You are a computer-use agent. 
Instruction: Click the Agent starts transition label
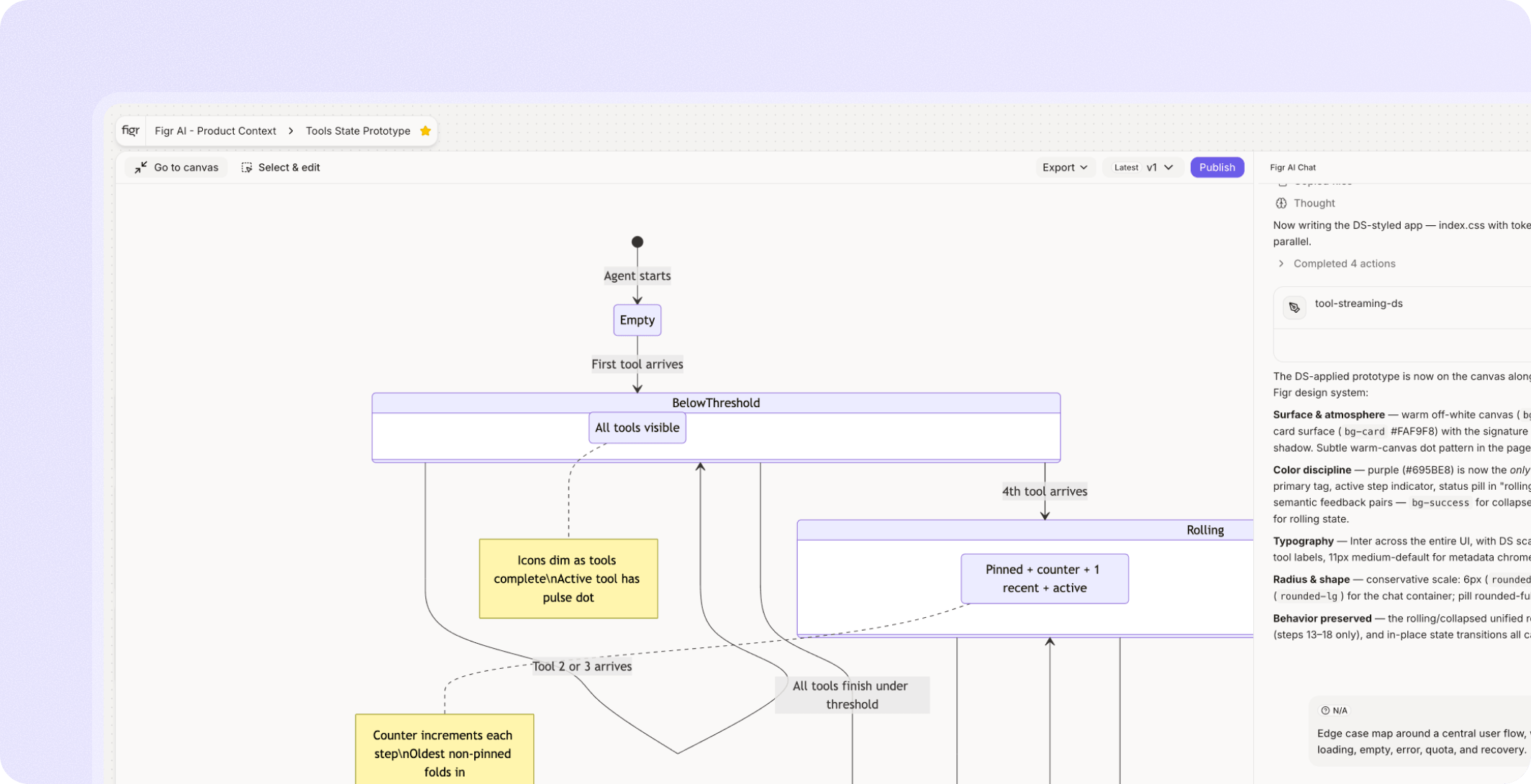tap(637, 276)
